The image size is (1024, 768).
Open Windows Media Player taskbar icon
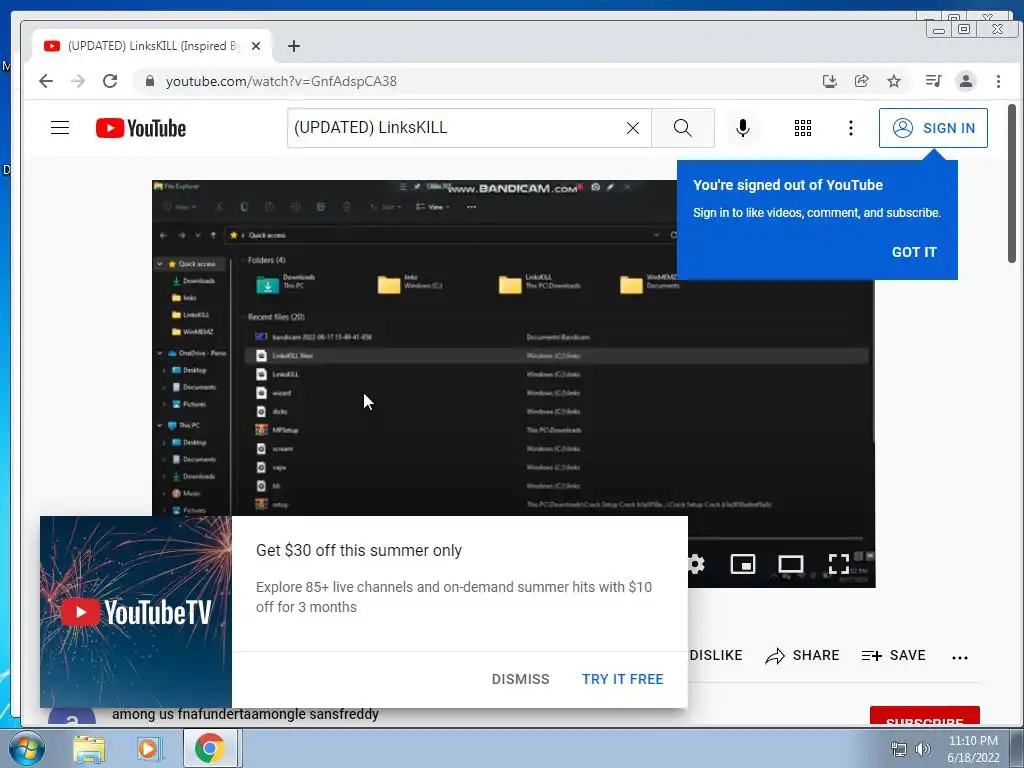[x=149, y=748]
